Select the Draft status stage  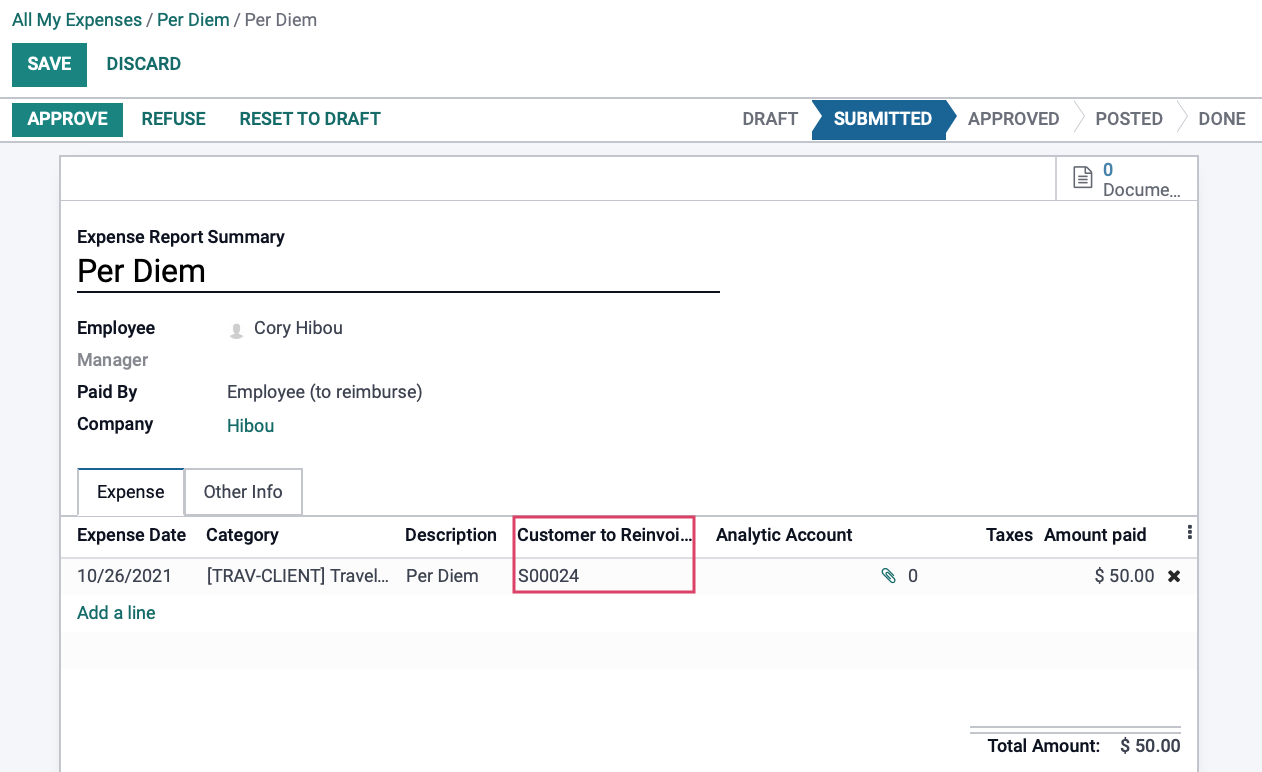770,119
